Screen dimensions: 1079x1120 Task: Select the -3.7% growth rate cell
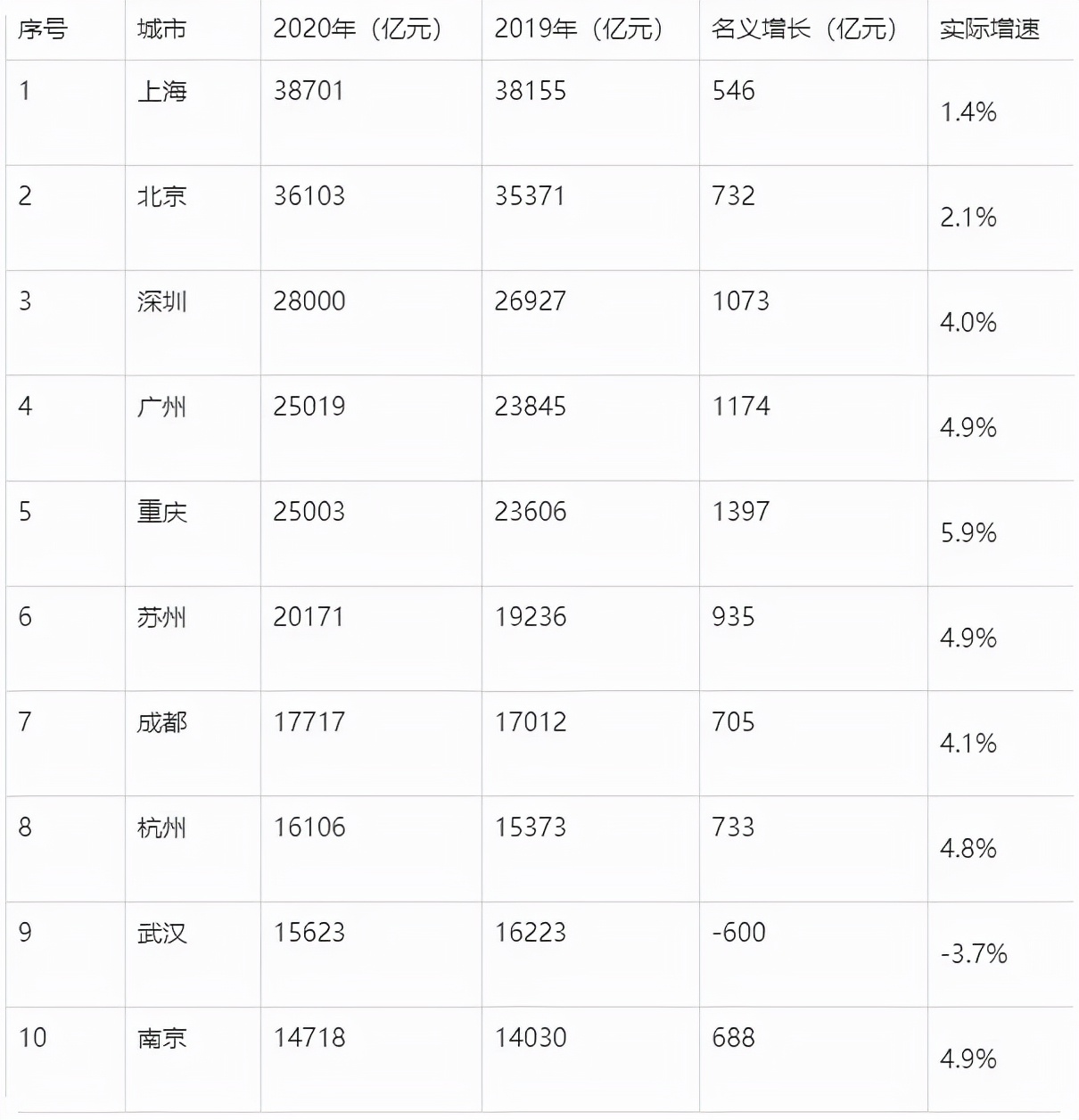(x=973, y=954)
